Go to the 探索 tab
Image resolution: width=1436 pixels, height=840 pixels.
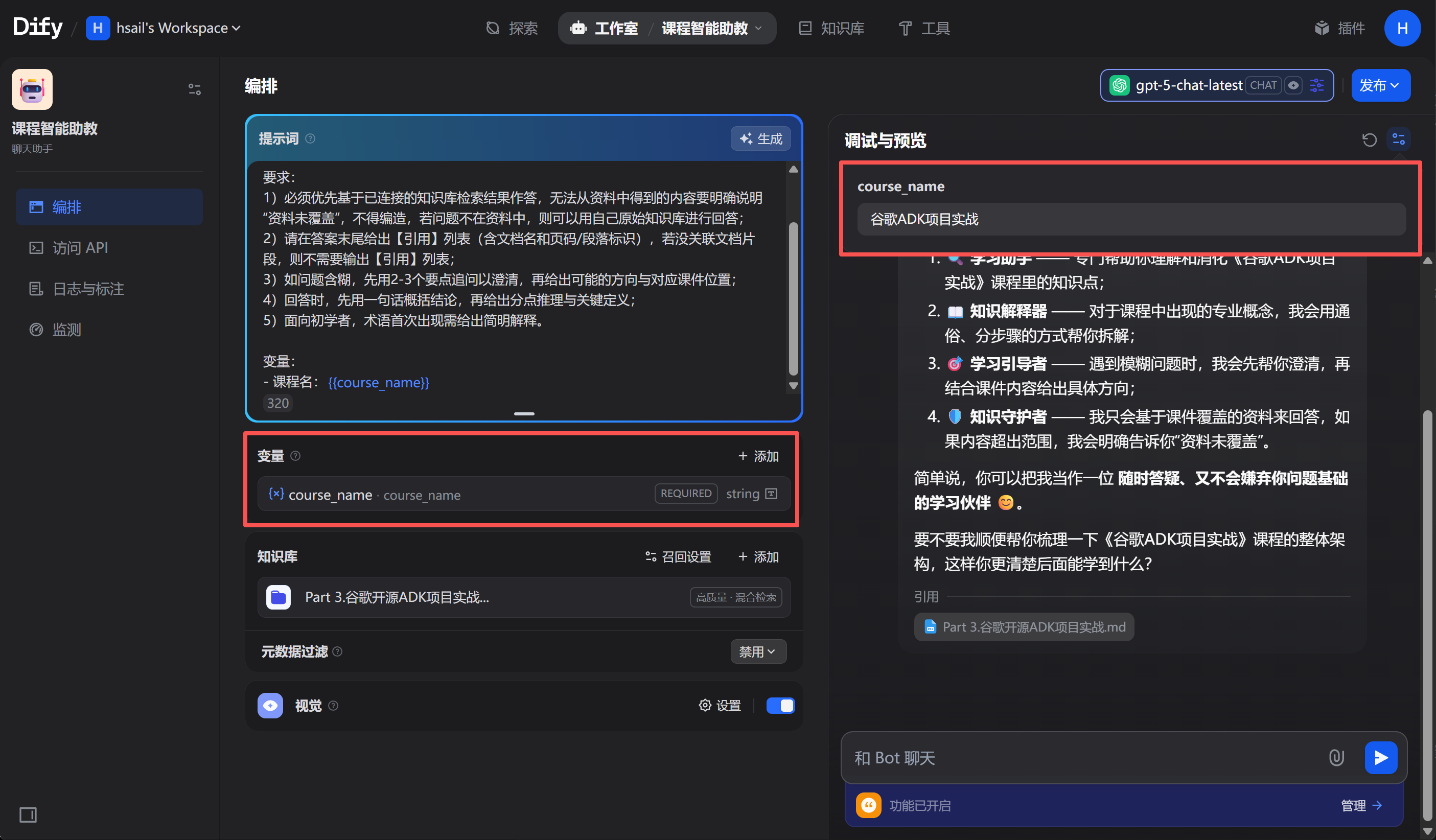tap(512, 28)
